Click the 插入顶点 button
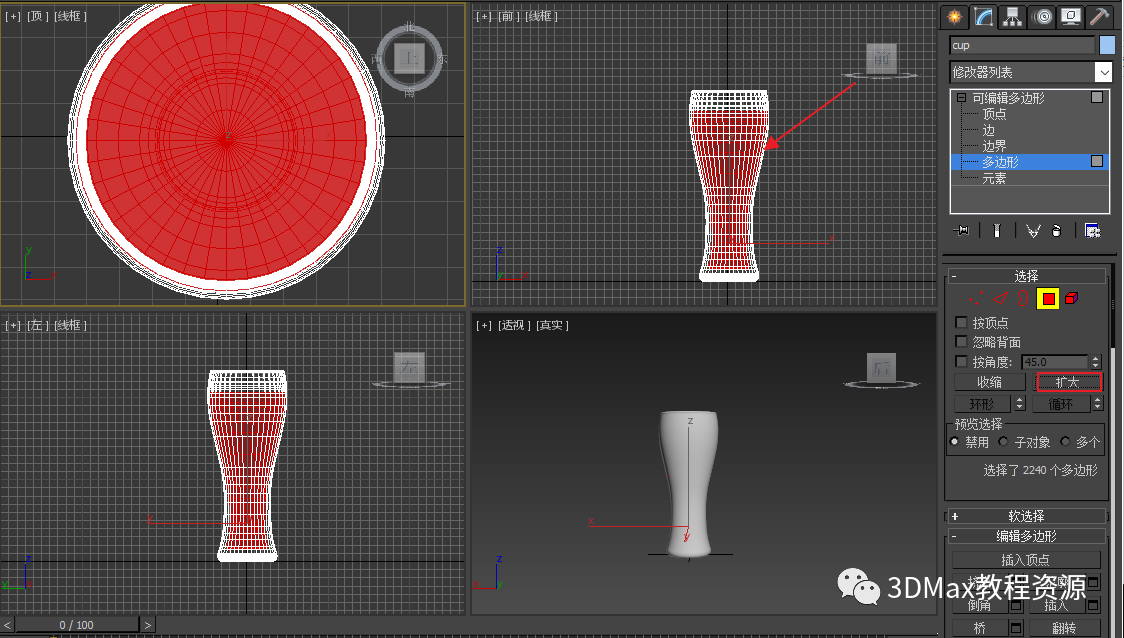This screenshot has height=638, width=1124. click(1026, 560)
